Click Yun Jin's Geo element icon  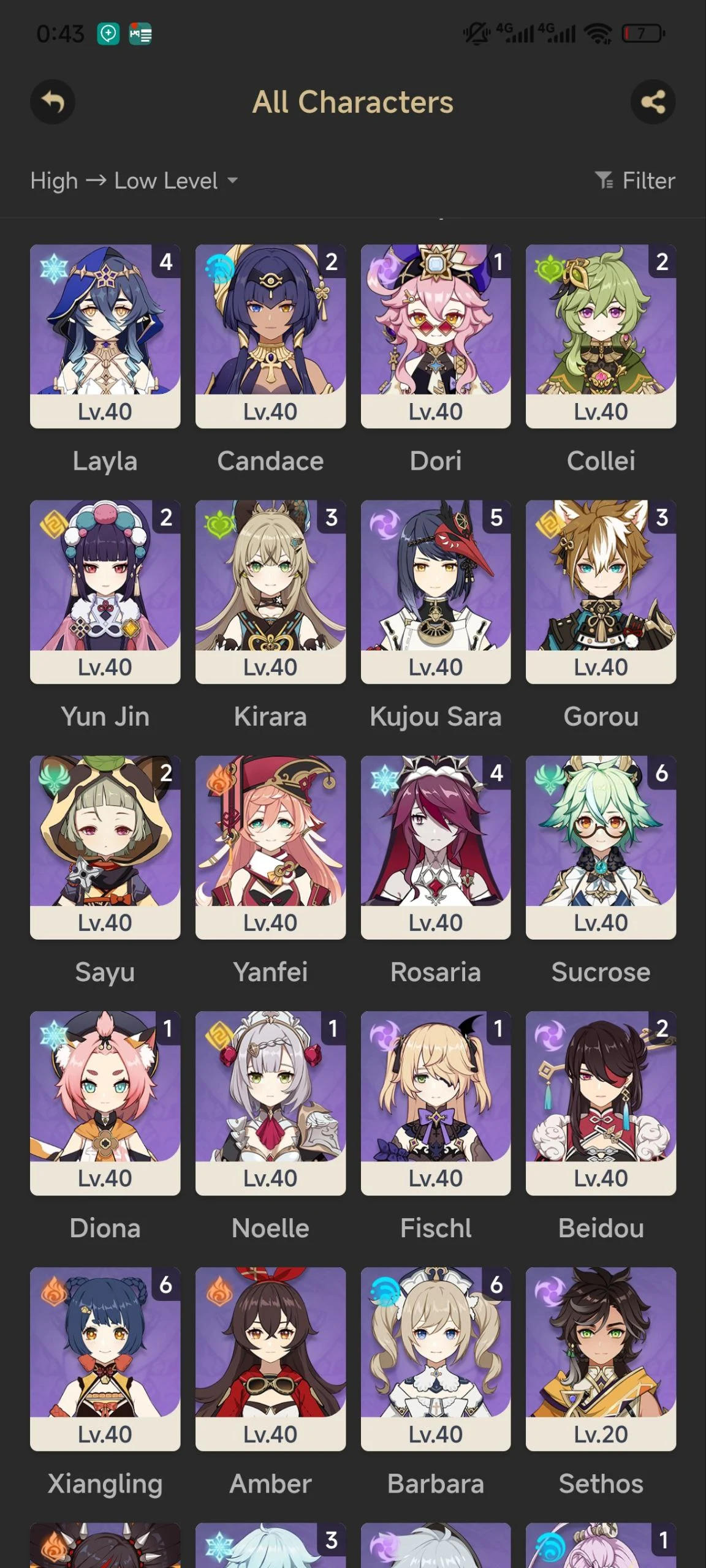coord(53,524)
